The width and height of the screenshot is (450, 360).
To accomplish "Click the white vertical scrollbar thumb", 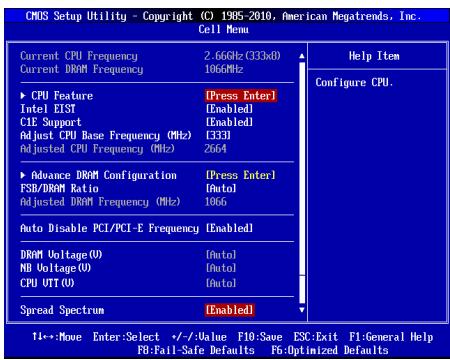I will point(302,168).
